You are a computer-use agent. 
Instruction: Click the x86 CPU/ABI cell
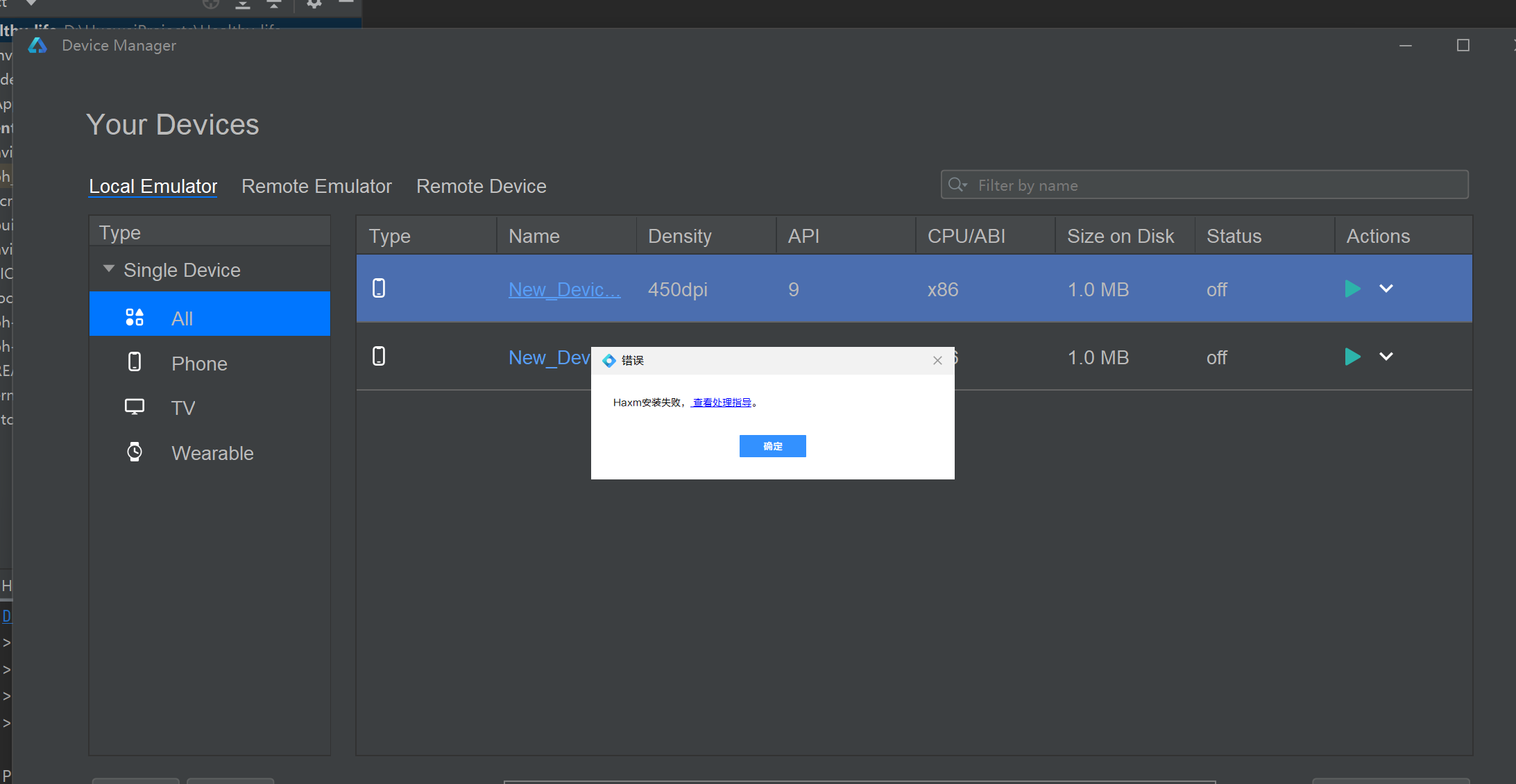943,289
